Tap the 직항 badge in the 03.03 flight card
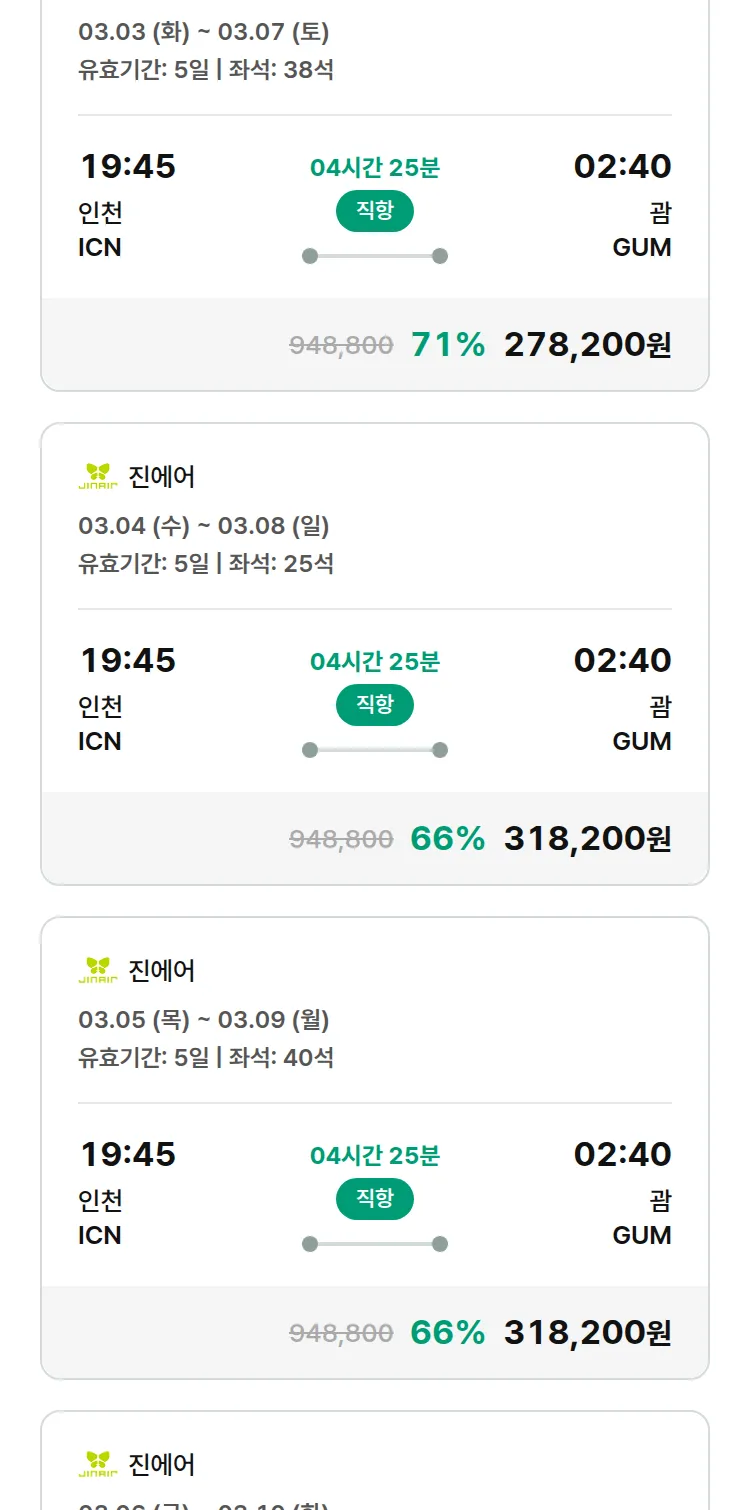The height and width of the screenshot is (1510, 750). [x=374, y=211]
